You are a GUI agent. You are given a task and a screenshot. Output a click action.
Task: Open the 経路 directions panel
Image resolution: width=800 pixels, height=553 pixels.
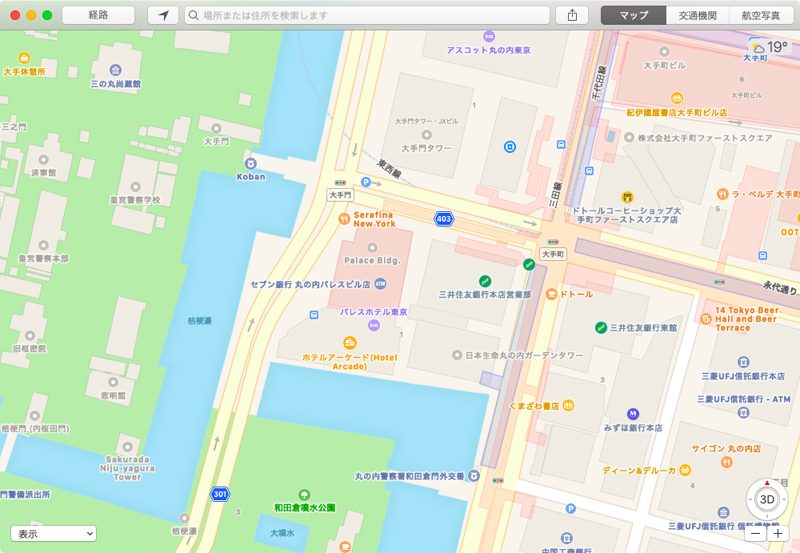point(98,15)
